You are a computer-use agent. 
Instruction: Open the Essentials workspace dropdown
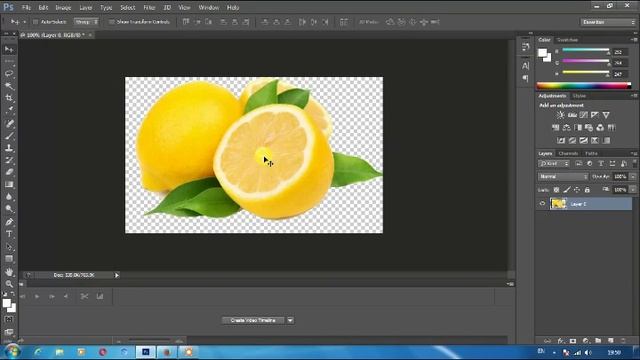[608, 22]
